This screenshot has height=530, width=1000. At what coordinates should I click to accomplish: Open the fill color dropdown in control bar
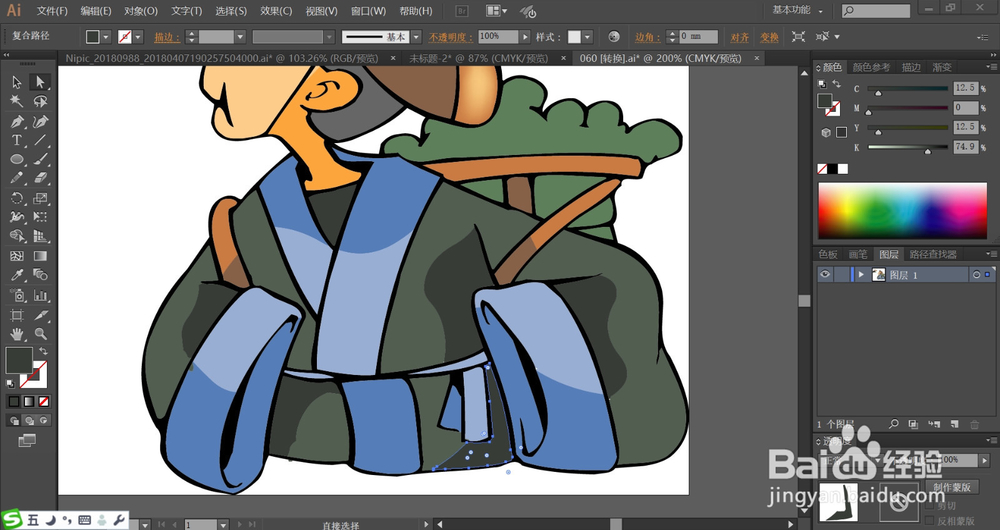click(106, 37)
